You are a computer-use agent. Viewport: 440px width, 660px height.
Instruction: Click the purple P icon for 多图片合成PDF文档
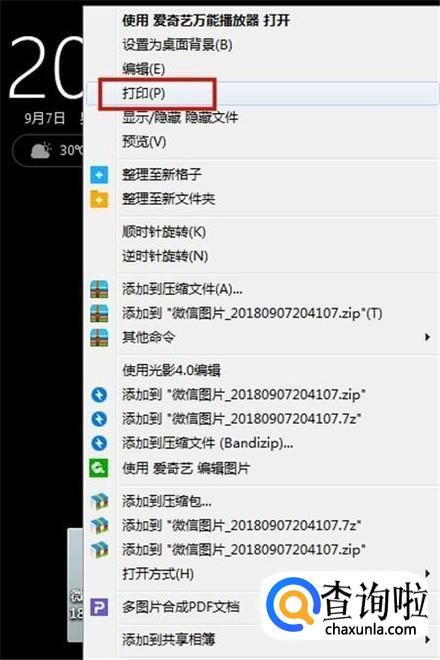(x=99, y=607)
